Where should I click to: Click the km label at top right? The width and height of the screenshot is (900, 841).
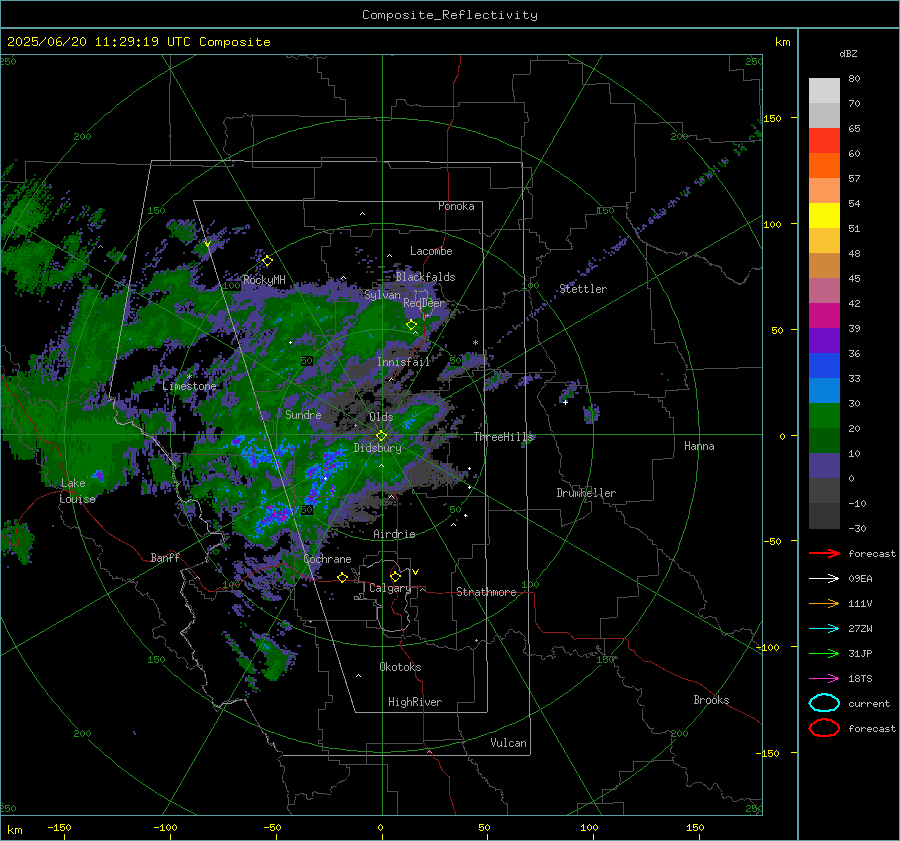tap(783, 42)
